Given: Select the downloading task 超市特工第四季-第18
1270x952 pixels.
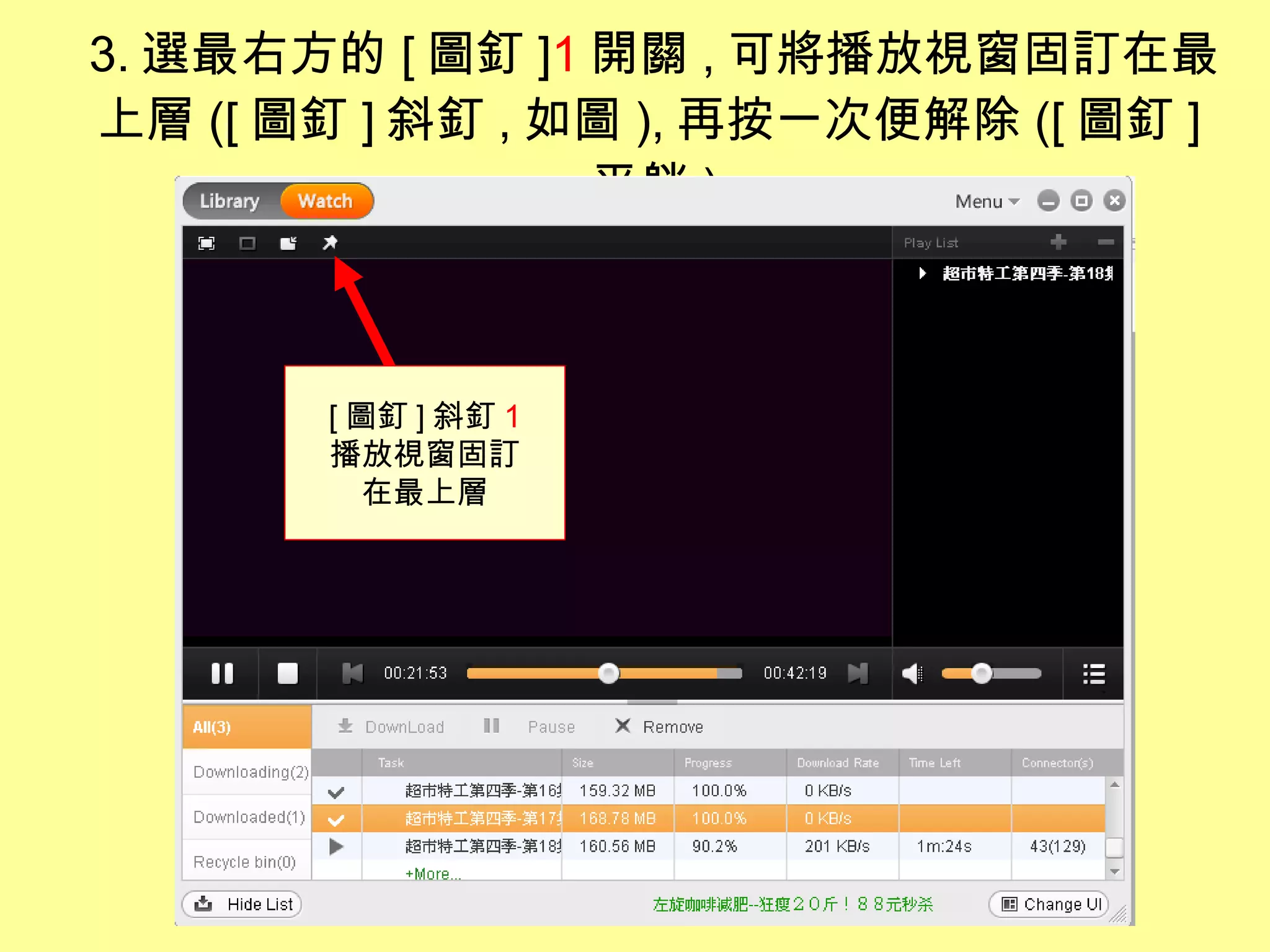Looking at the screenshot, I should tap(708, 846).
